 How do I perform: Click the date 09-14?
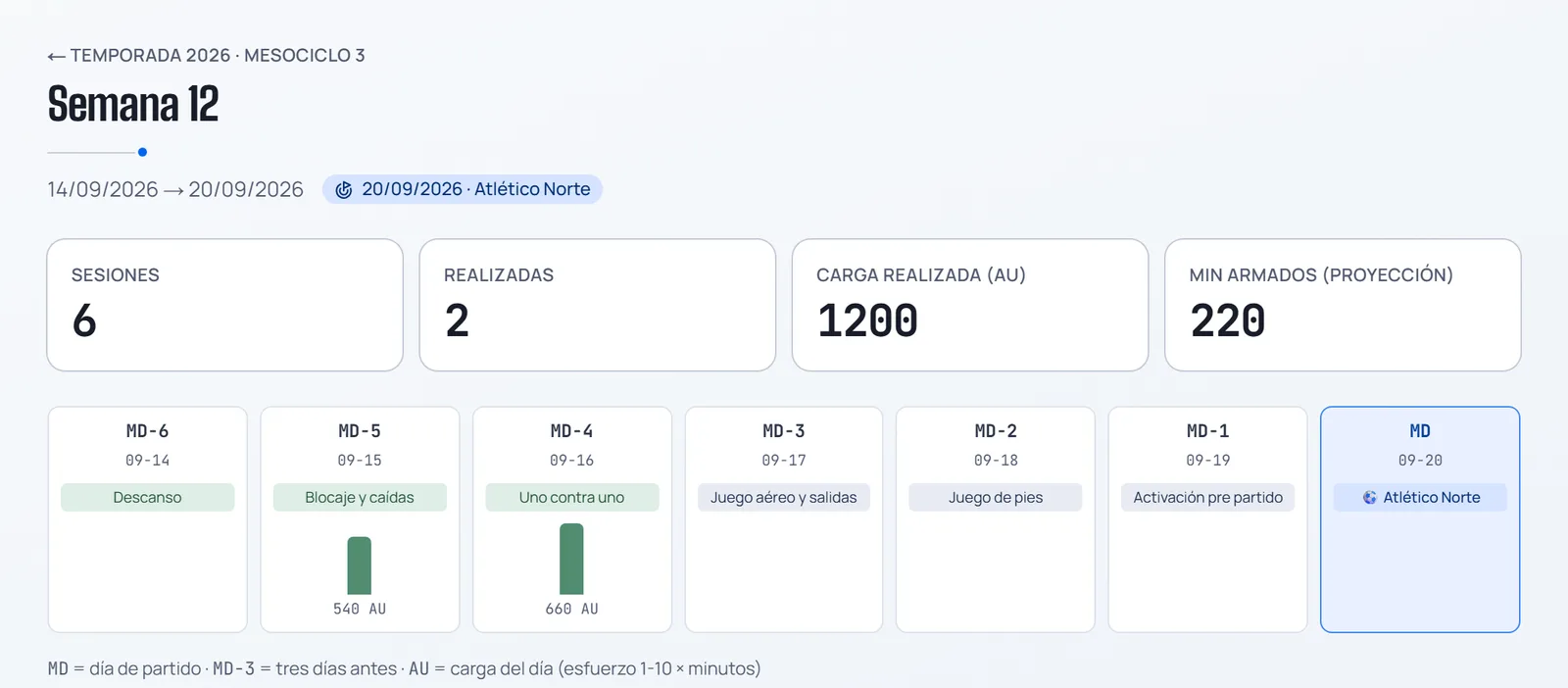click(x=148, y=461)
